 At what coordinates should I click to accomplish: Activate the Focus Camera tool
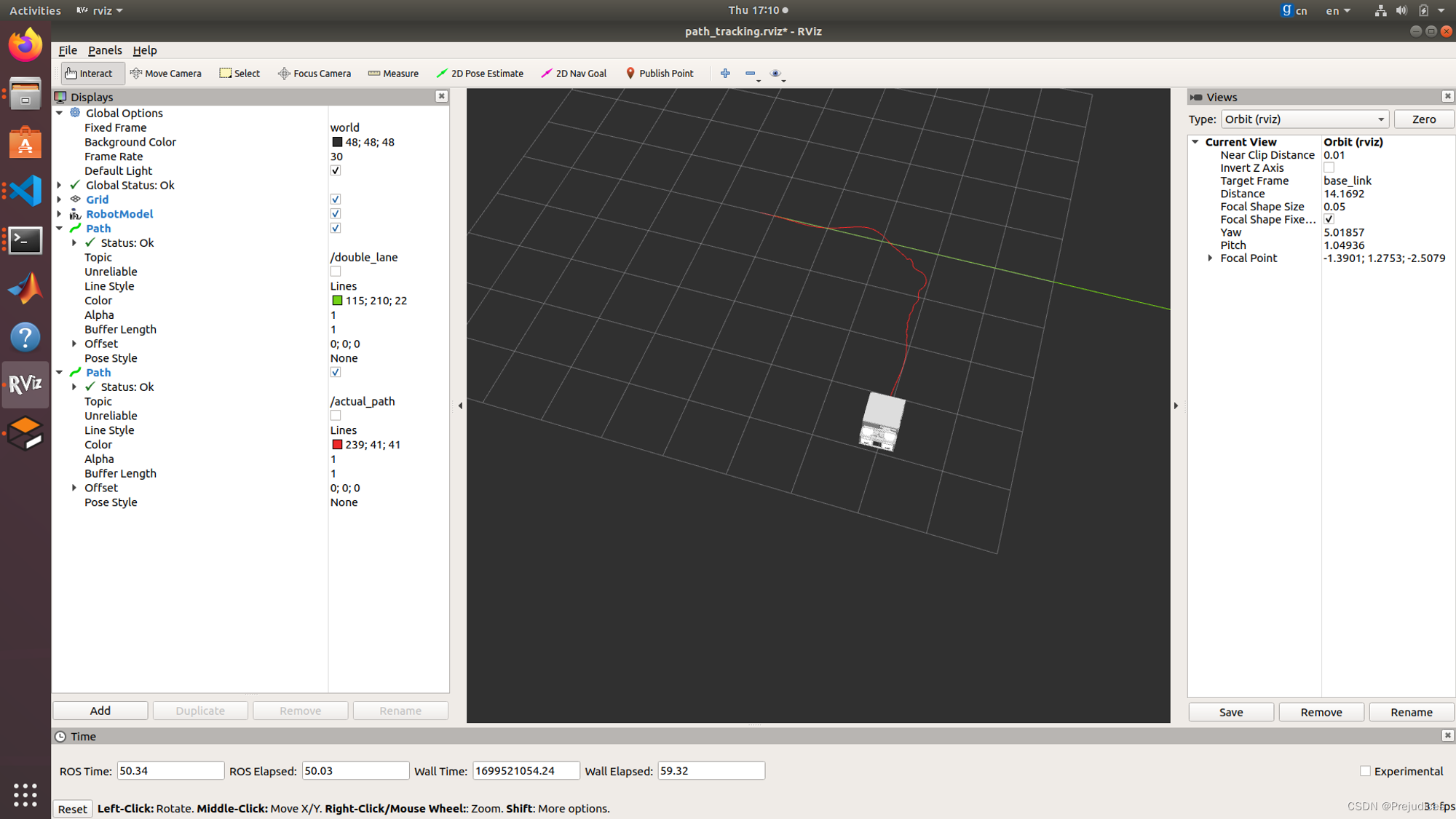point(314,74)
